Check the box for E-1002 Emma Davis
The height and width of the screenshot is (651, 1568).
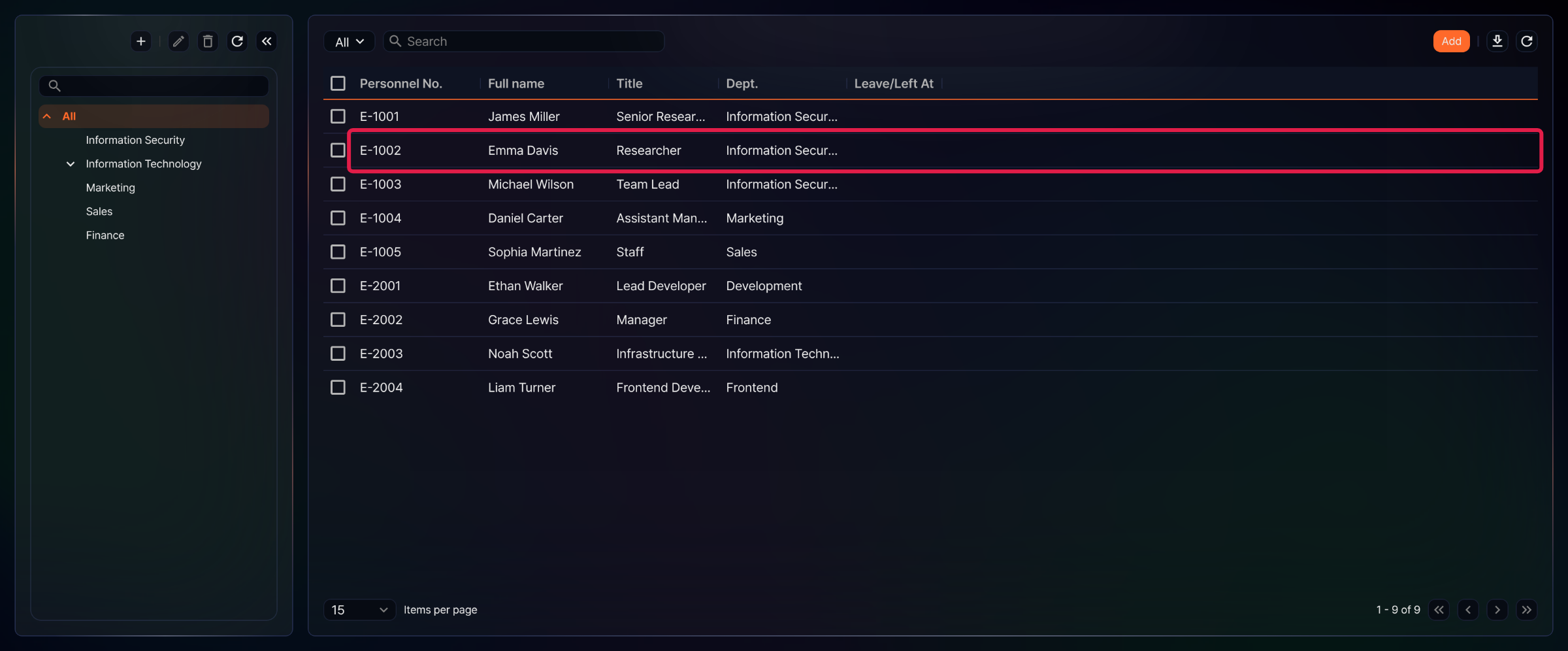coord(338,150)
